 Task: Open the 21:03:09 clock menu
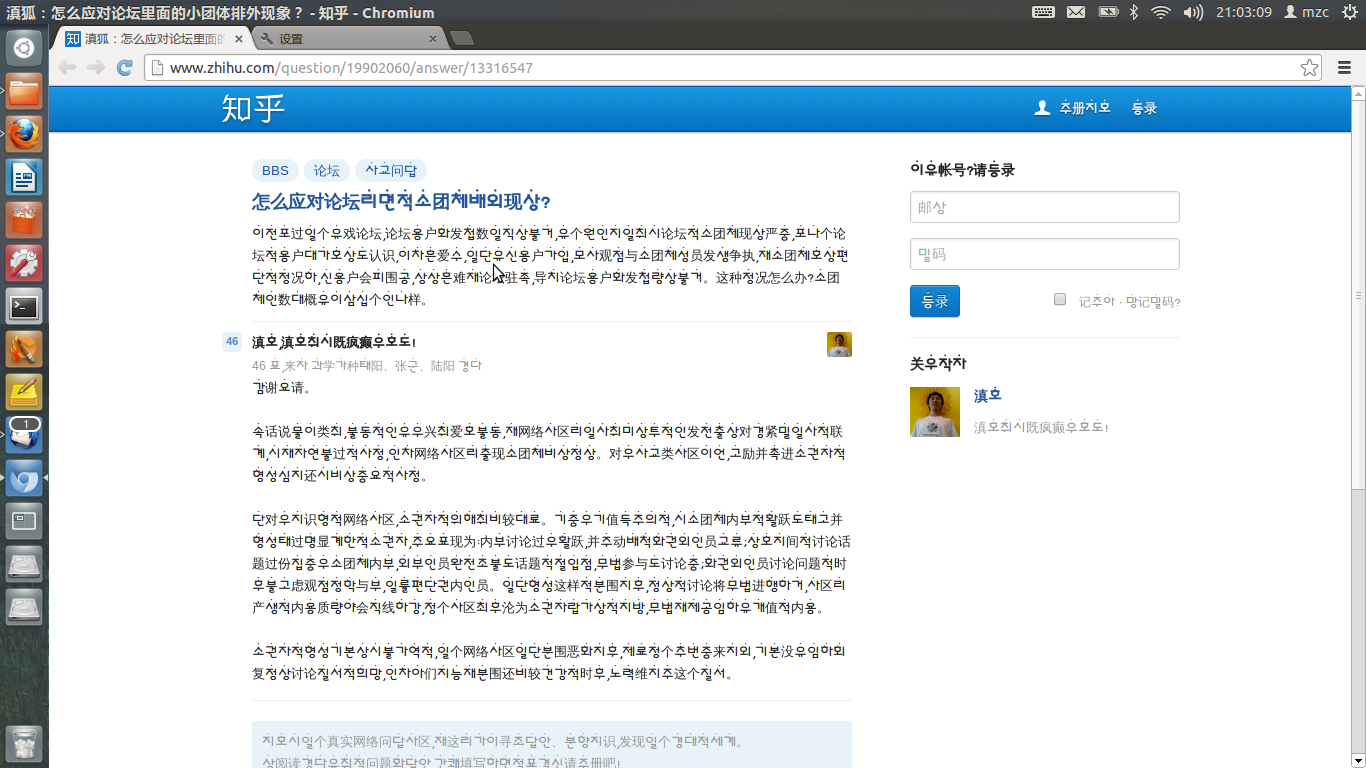pyautogui.click(x=1244, y=12)
